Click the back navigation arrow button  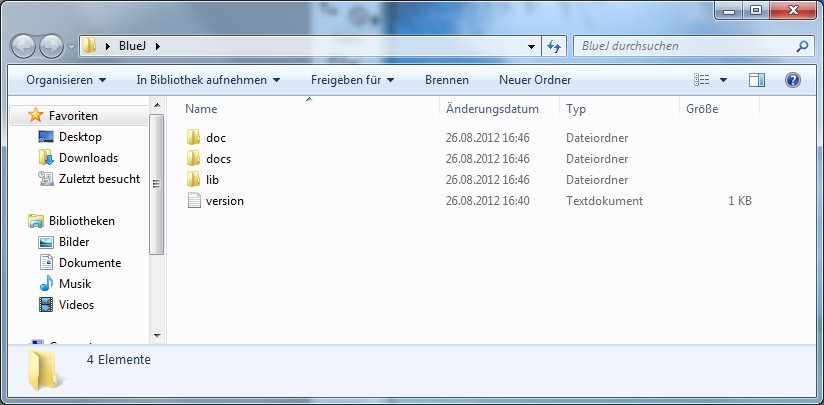pyautogui.click(x=24, y=46)
